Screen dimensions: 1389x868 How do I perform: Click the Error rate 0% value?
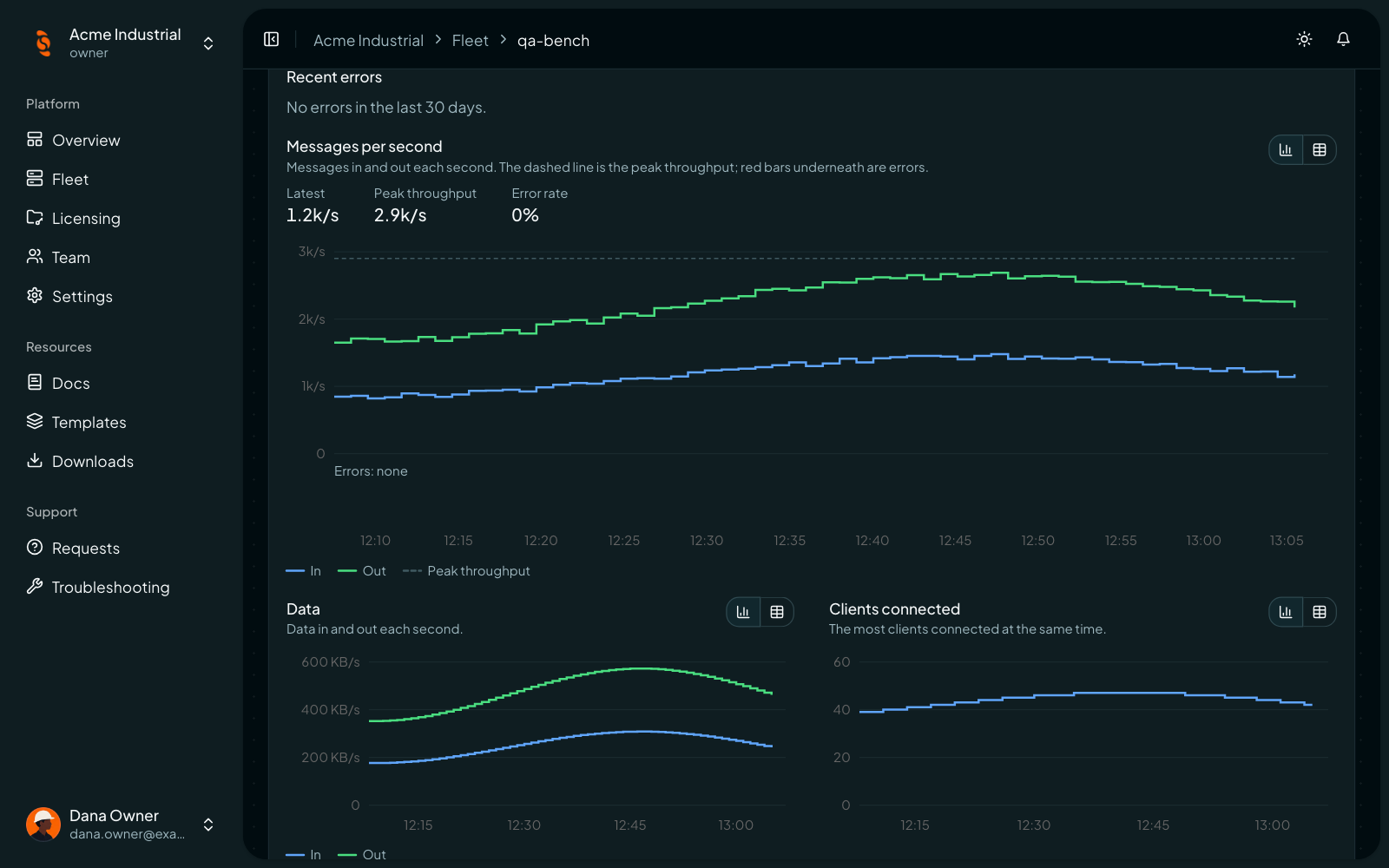[x=525, y=215]
